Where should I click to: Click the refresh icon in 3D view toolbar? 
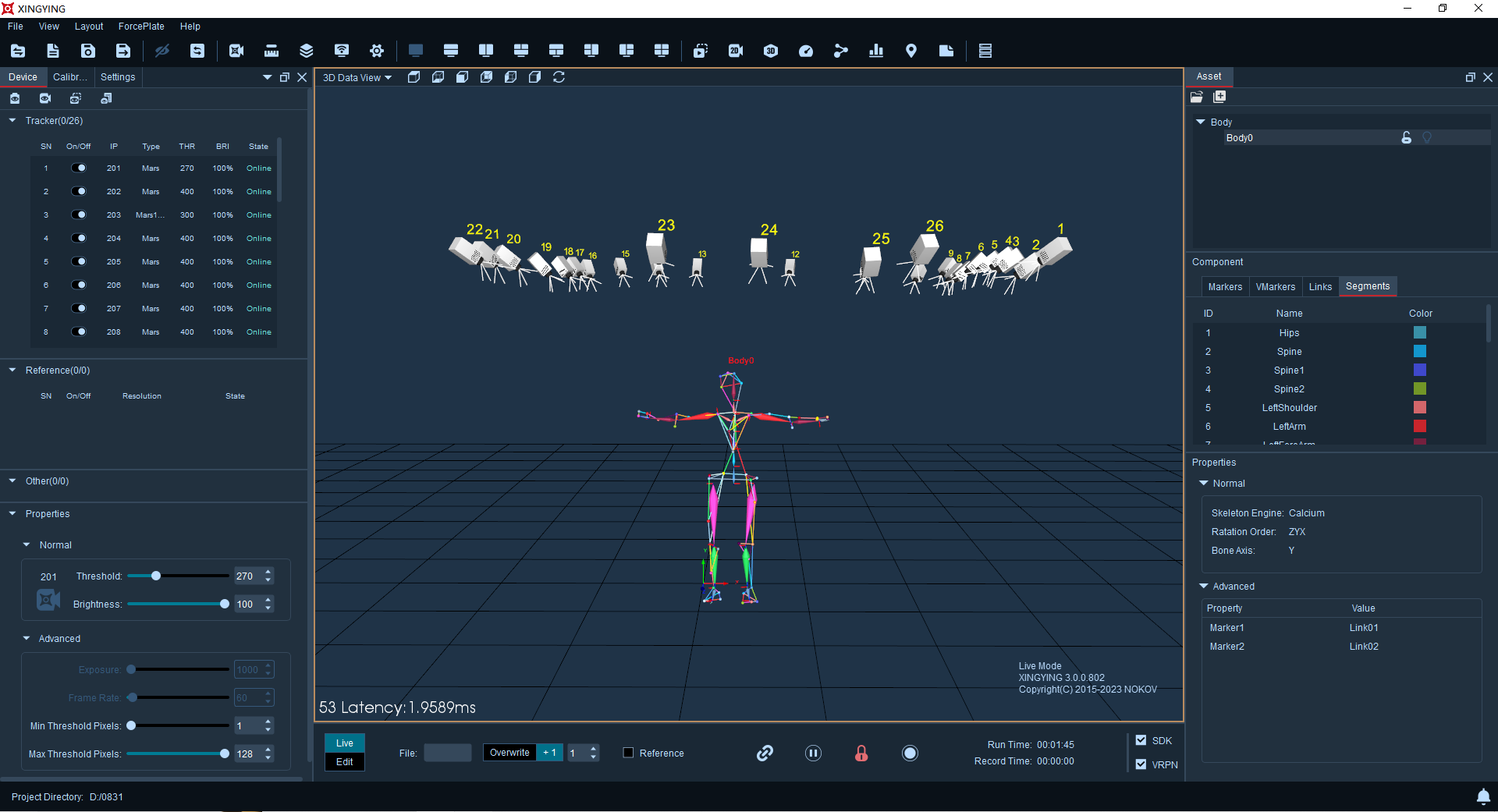(x=559, y=77)
